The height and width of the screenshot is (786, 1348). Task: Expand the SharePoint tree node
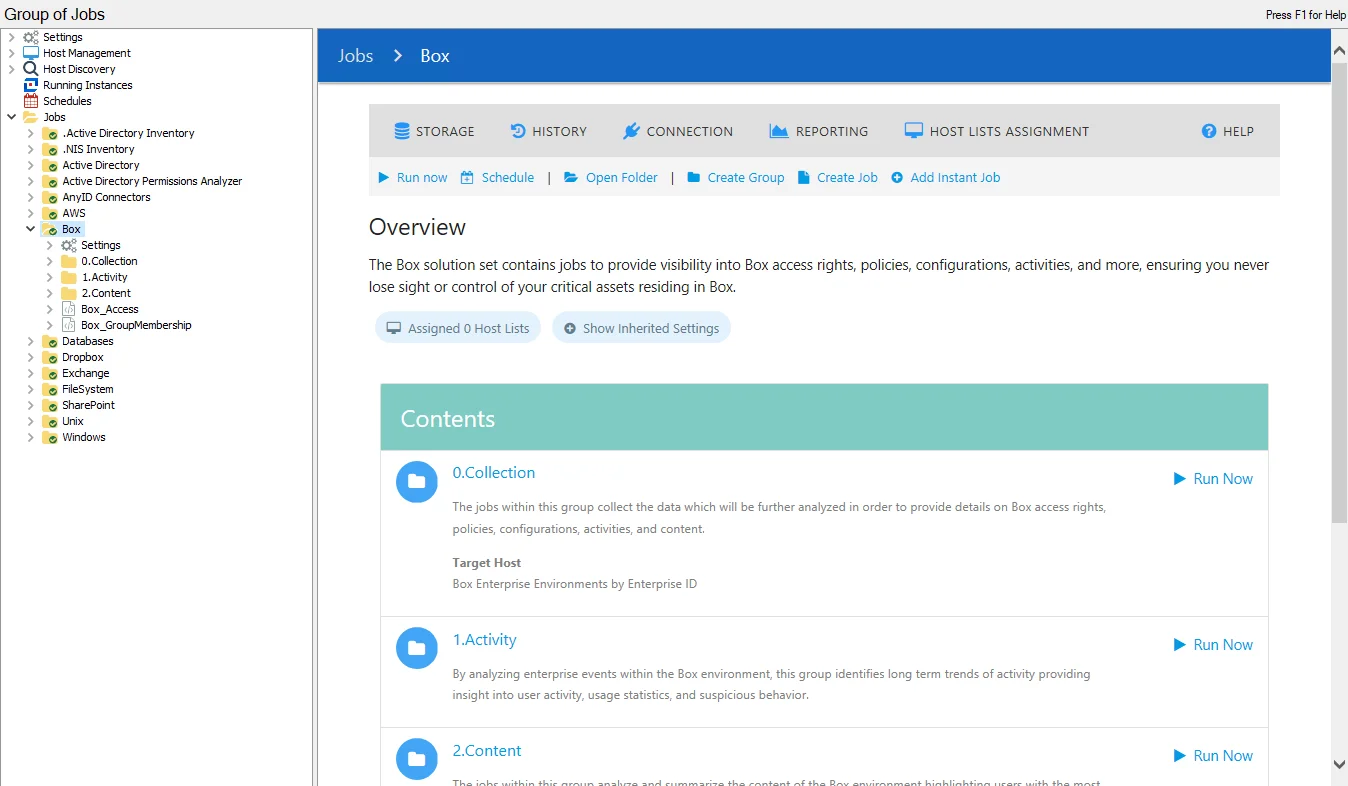click(31, 405)
